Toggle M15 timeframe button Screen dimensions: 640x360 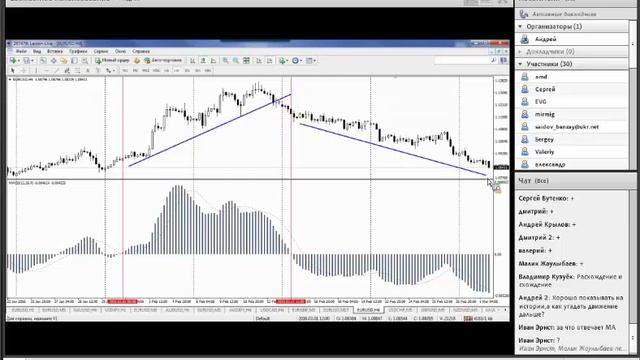pos(146,71)
